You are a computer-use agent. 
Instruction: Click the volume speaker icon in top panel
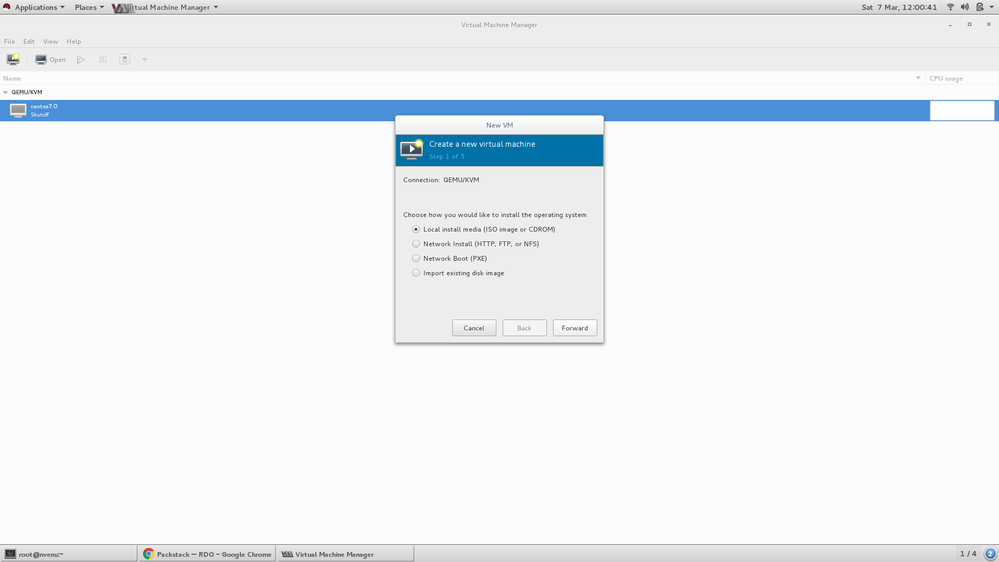tap(965, 7)
